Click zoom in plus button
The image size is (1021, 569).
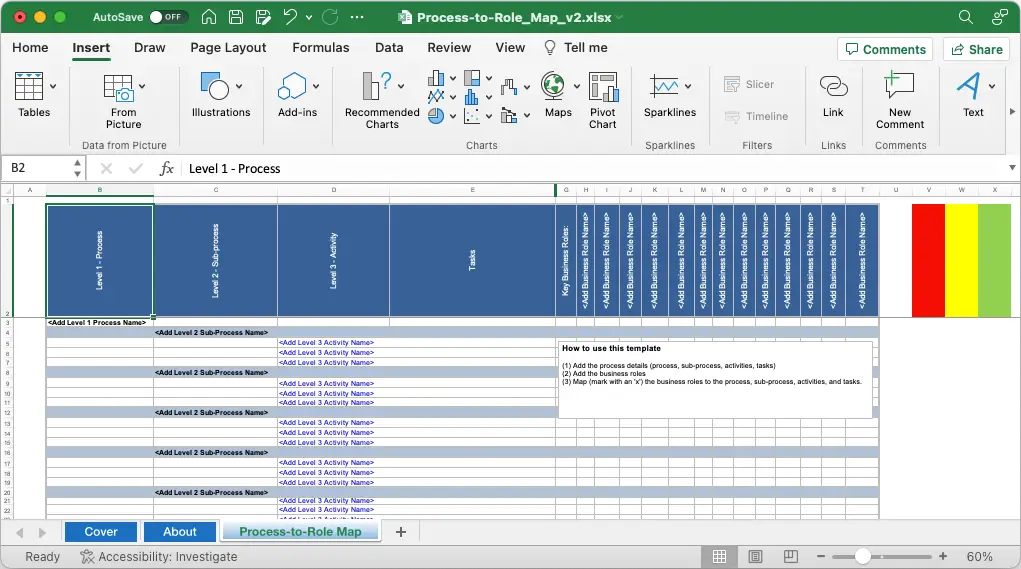[943, 557]
